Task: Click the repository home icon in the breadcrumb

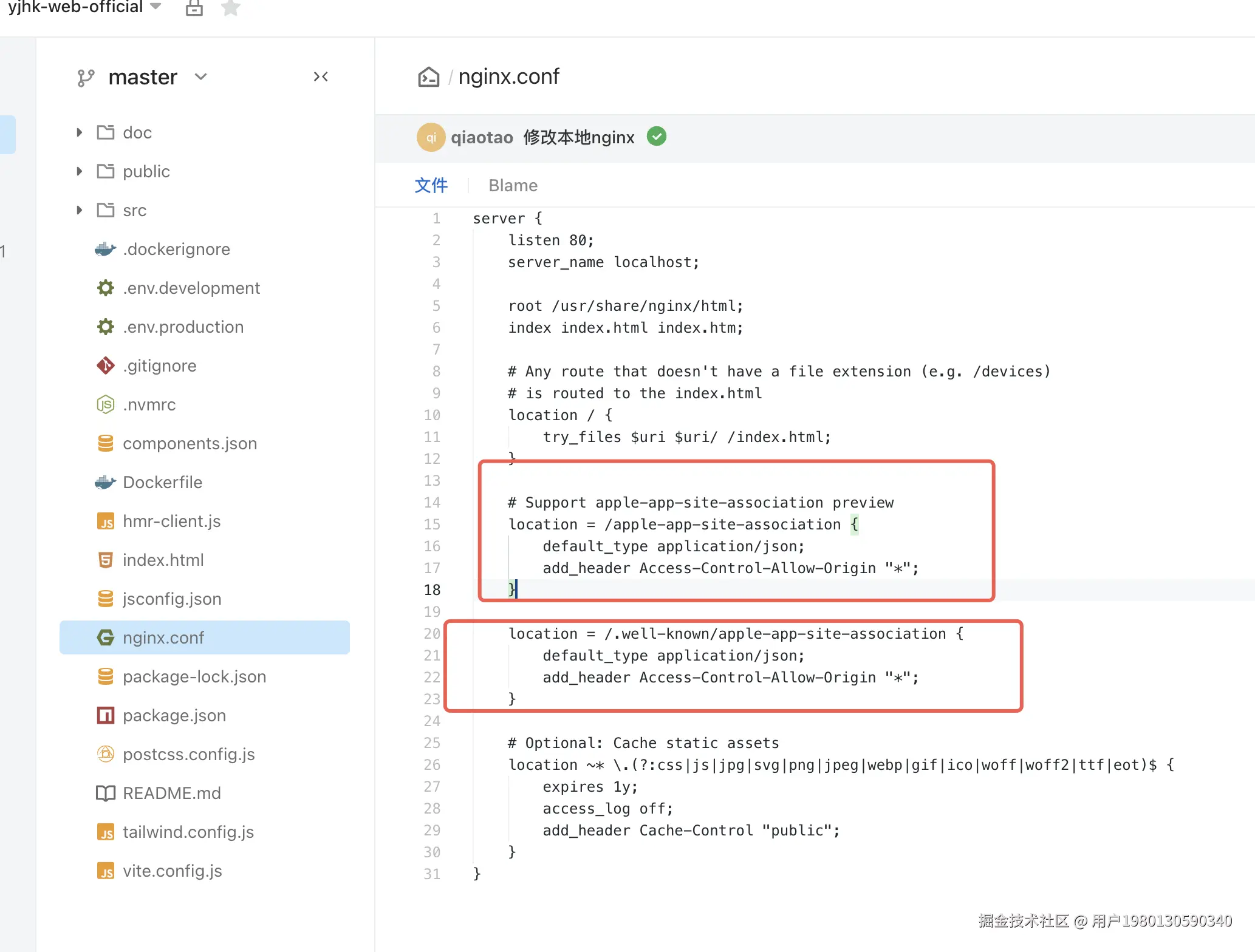Action: (428, 77)
